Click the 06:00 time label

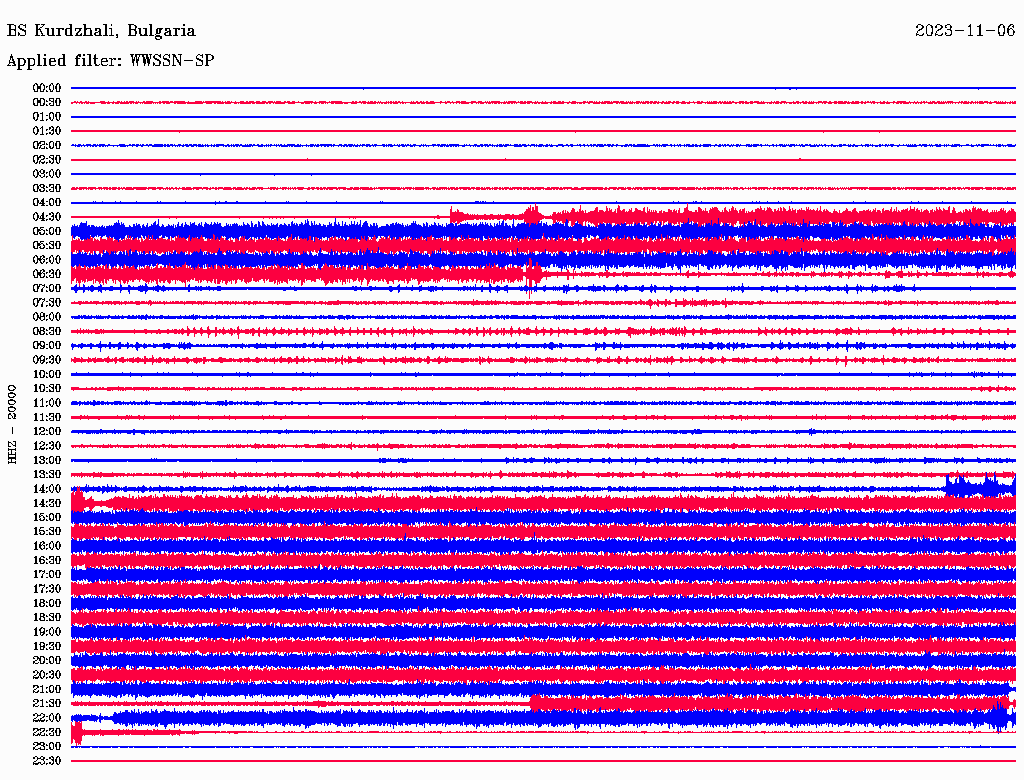click(x=47, y=259)
